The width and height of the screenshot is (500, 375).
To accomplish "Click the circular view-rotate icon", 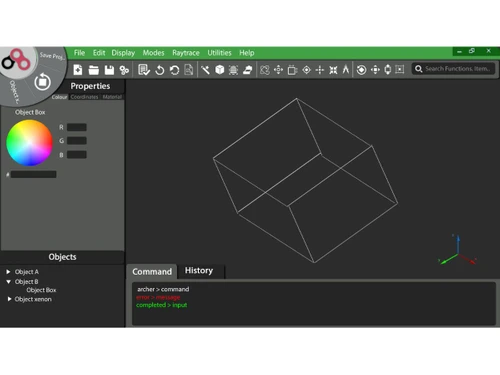I will (361, 70).
